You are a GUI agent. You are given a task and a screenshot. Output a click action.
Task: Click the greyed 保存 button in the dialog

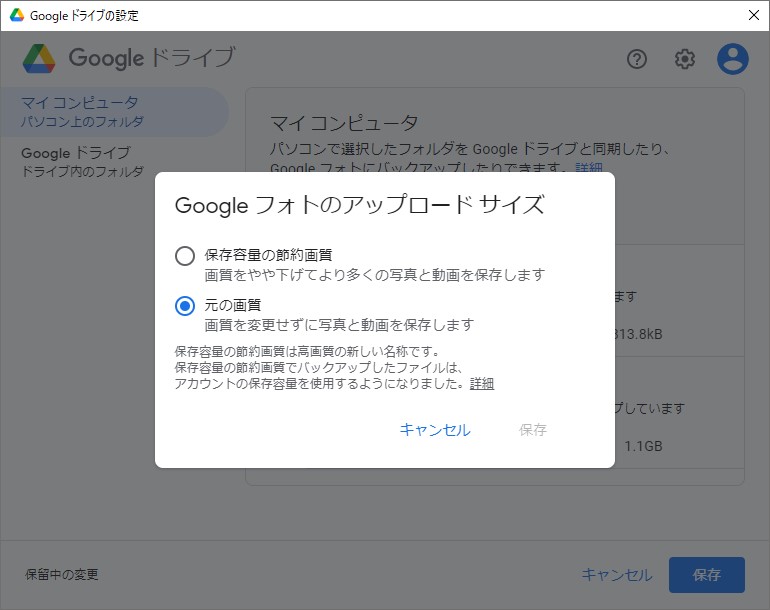[533, 430]
